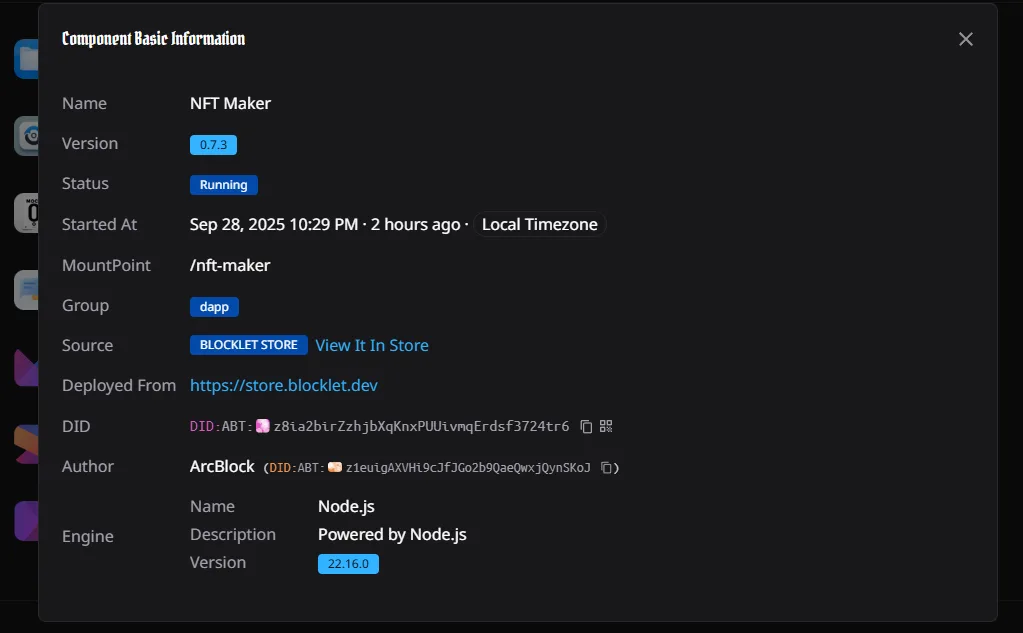The height and width of the screenshot is (633, 1023).
Task: Click the Engine label
Action: [87, 536]
